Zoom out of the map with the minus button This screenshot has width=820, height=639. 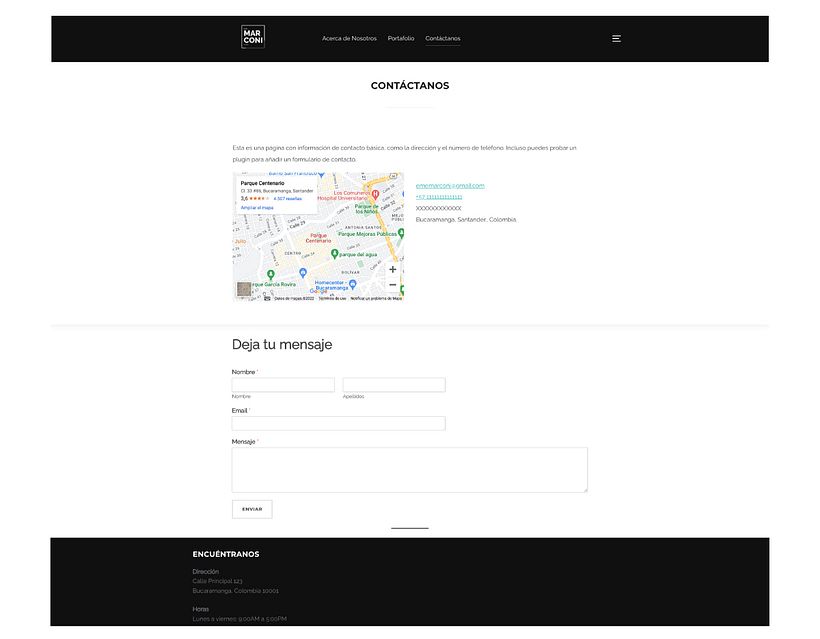[392, 285]
